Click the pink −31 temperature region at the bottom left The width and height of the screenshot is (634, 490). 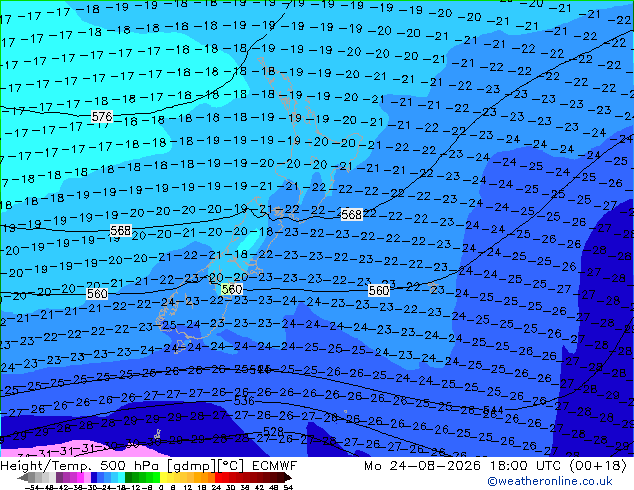click(x=61, y=451)
